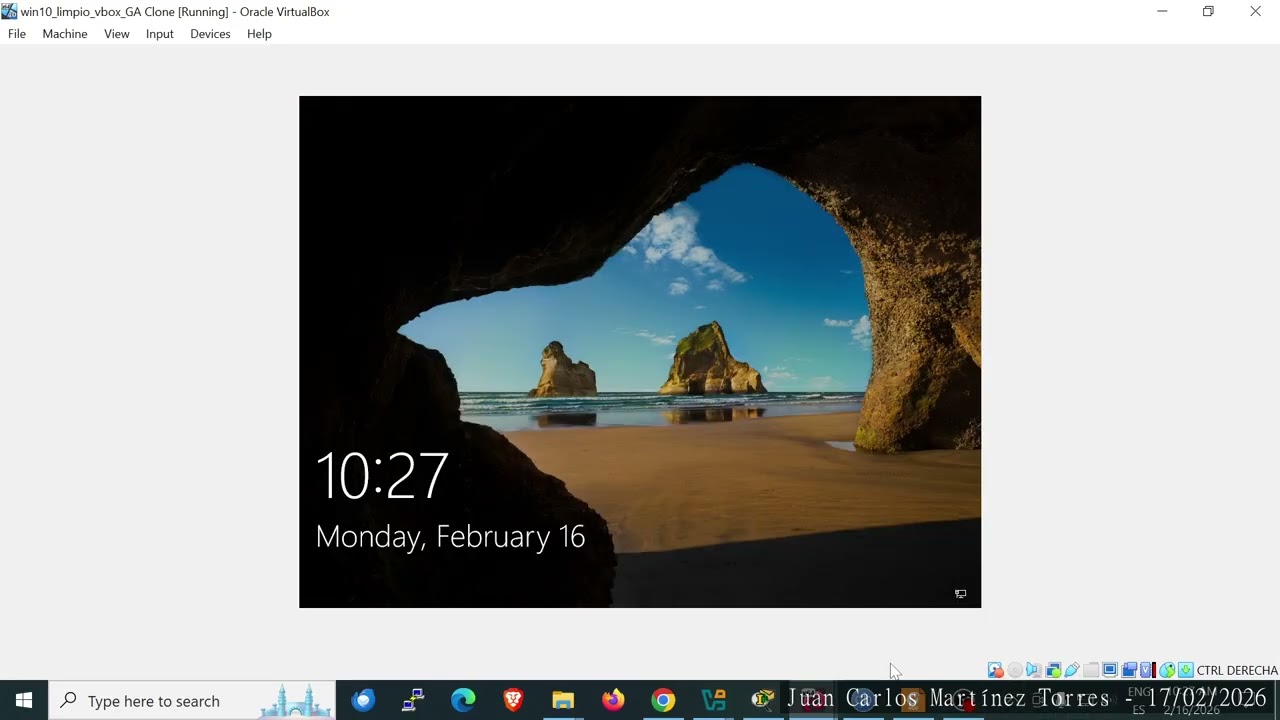Launch Microsoft Edge from the taskbar
The height and width of the screenshot is (720, 1280).
click(463, 700)
